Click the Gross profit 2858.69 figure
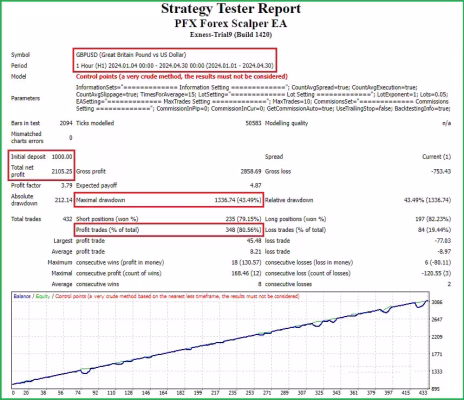 251,171
